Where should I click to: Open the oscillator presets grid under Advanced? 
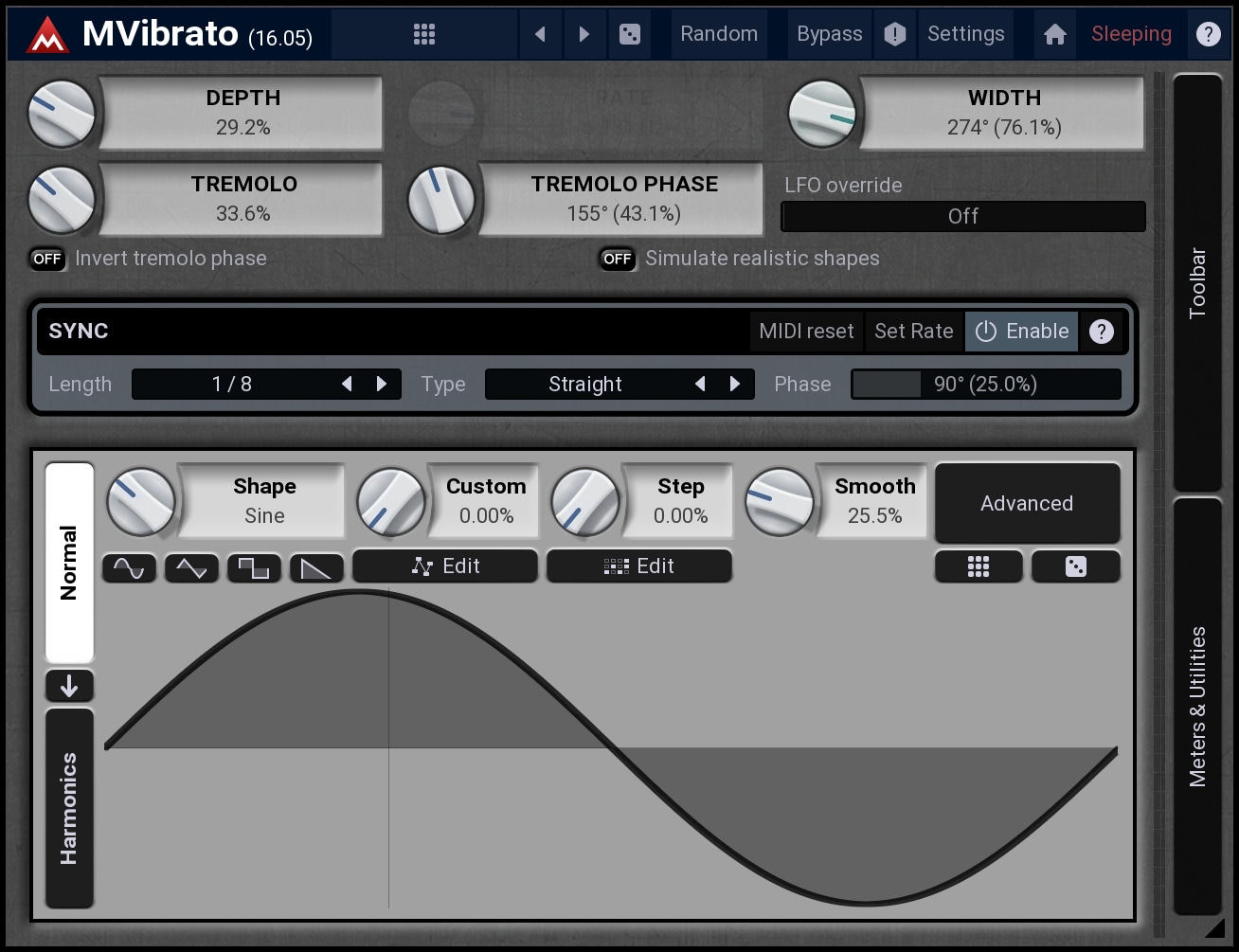979,566
